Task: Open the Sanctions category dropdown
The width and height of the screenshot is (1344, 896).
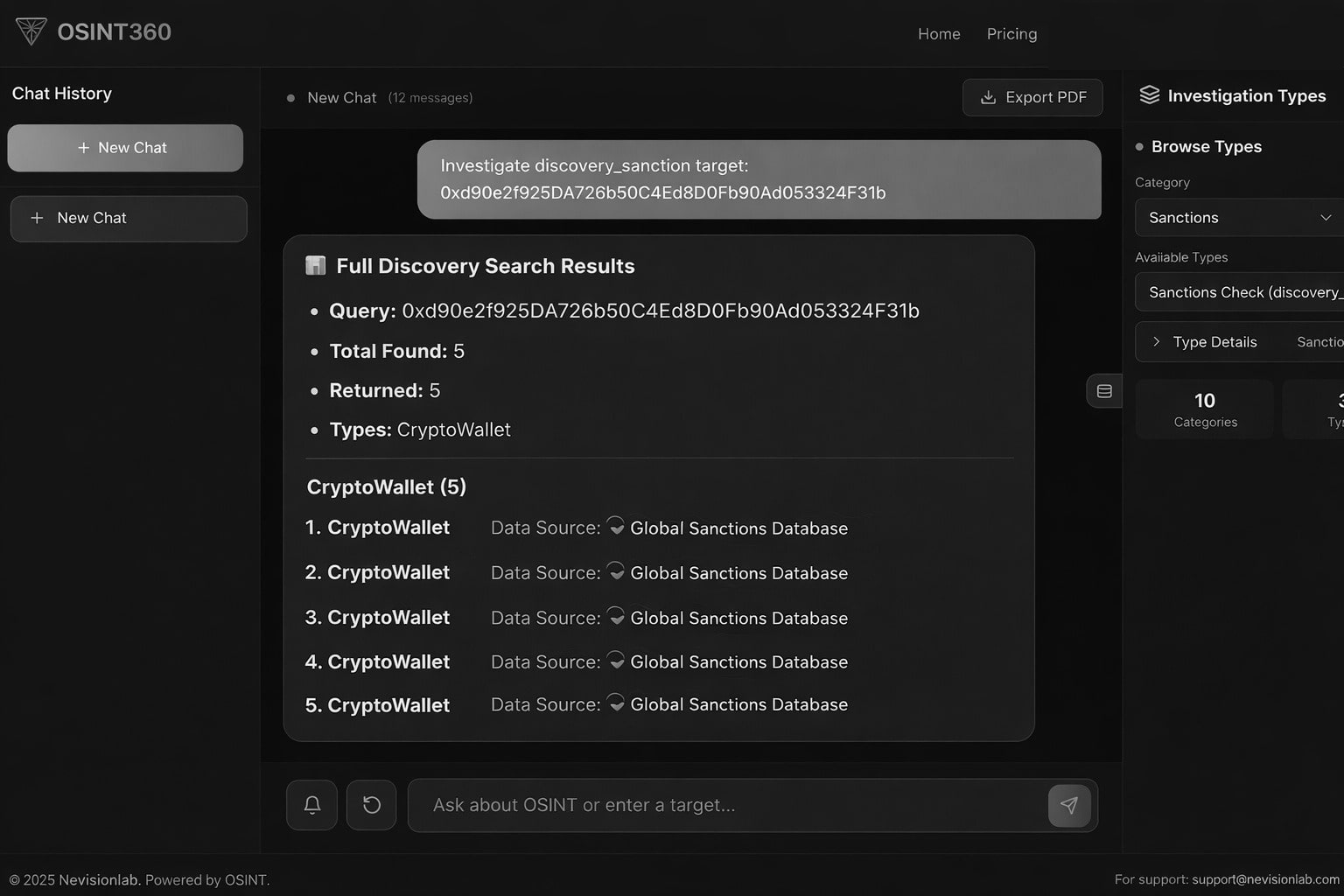Action: tap(1237, 217)
